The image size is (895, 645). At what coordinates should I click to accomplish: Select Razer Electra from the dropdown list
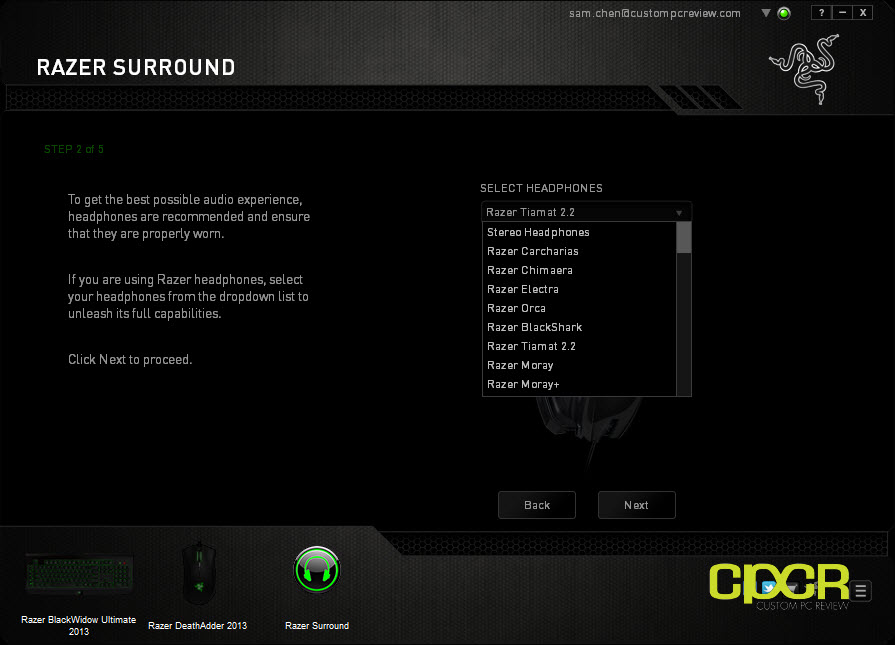579,289
